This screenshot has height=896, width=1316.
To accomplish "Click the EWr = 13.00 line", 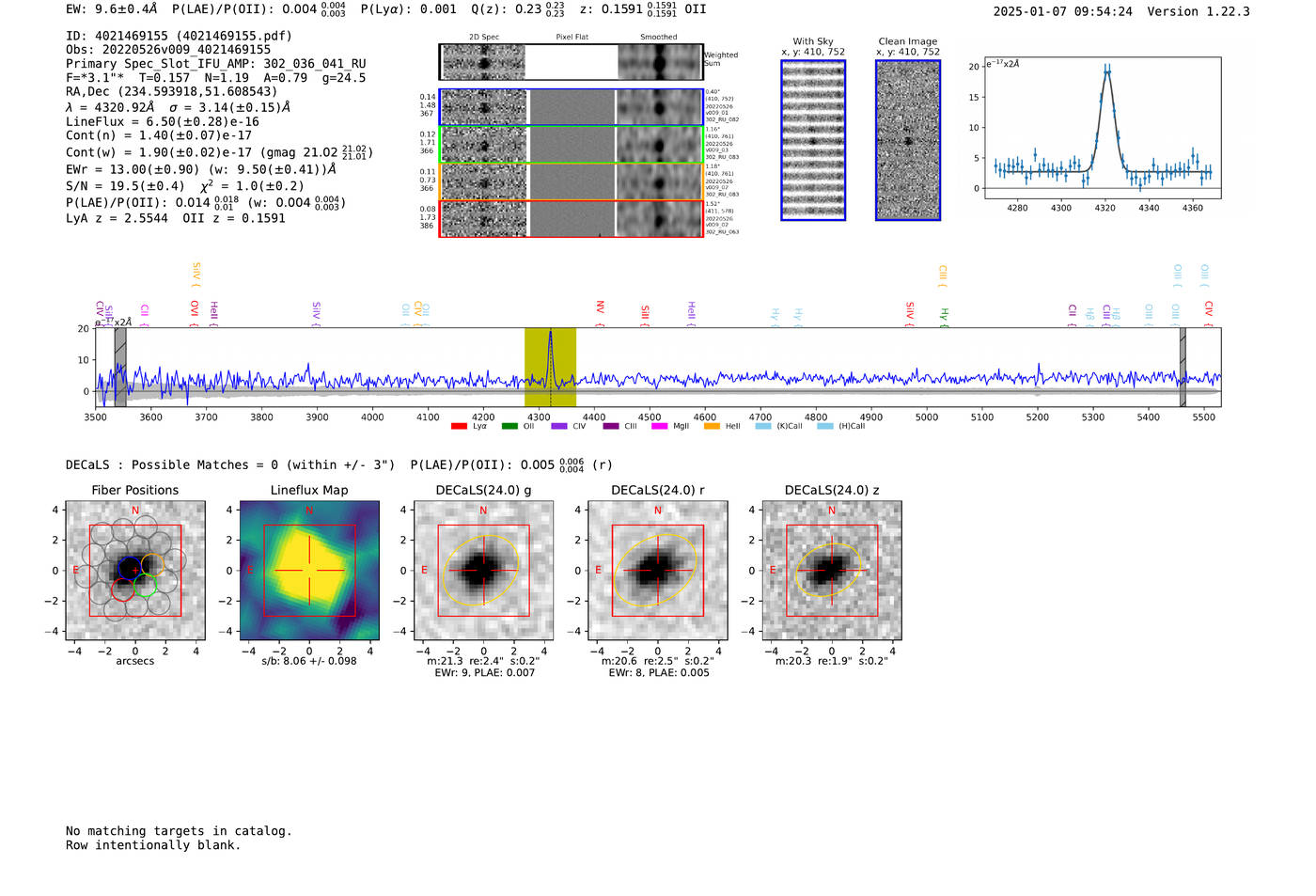I will [201, 169].
